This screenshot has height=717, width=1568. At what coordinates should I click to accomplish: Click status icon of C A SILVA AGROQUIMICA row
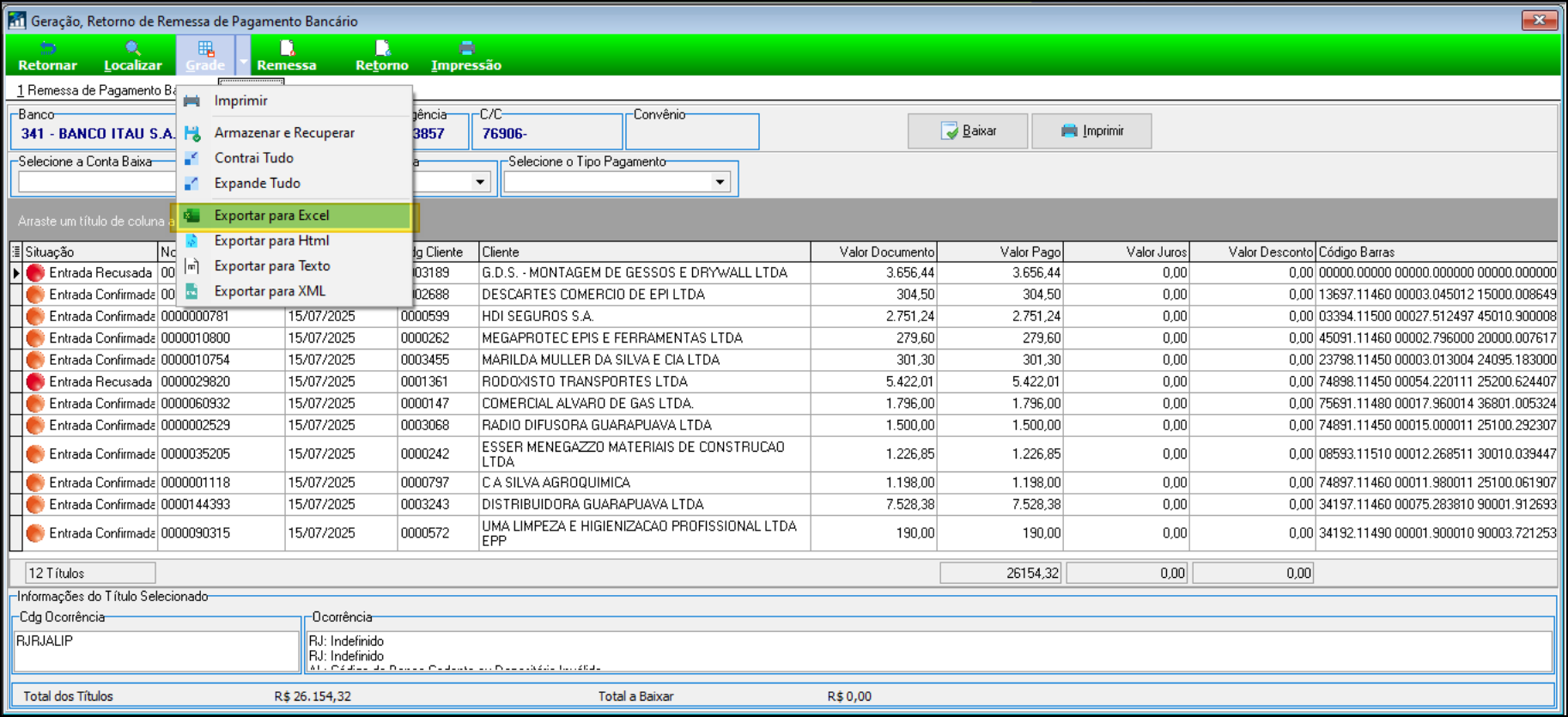click(35, 483)
